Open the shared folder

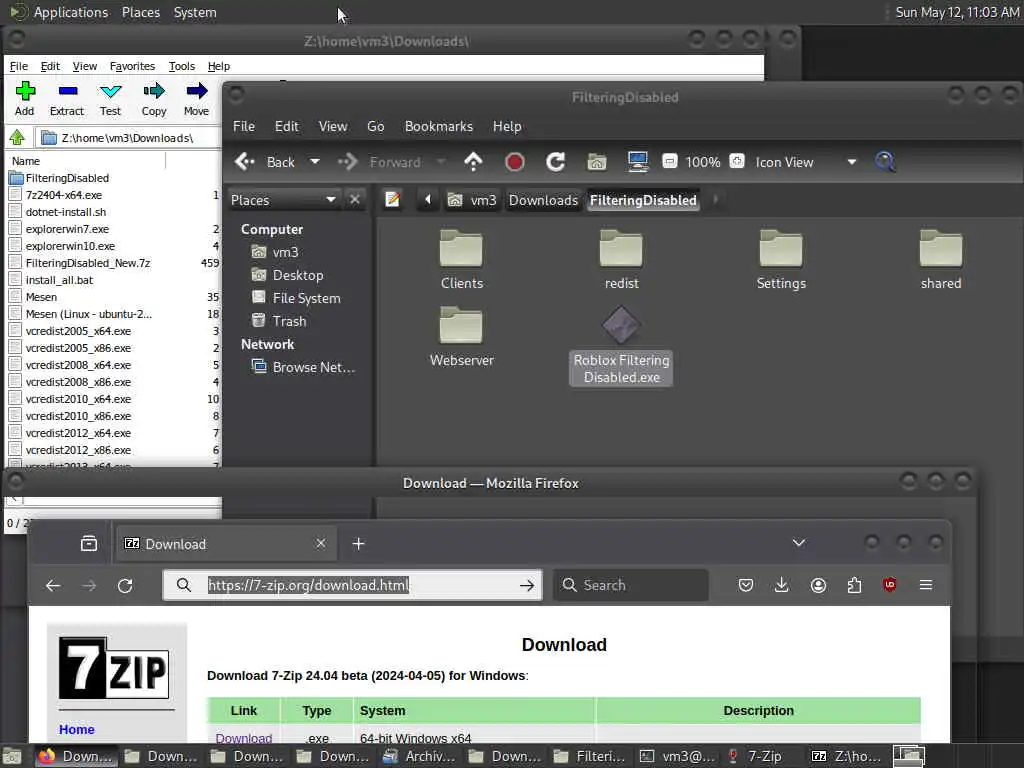click(x=940, y=260)
